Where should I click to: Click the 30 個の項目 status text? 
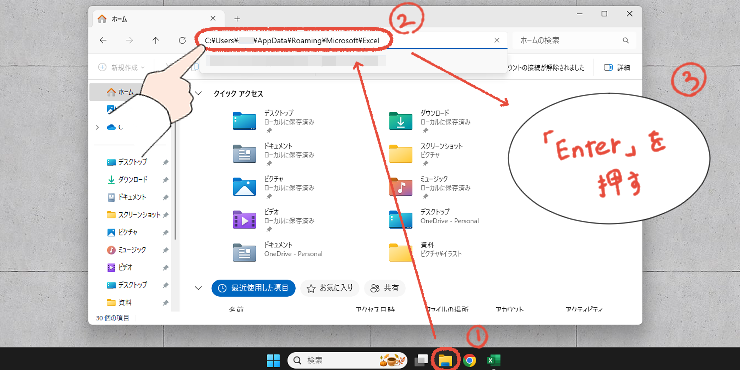(x=113, y=318)
